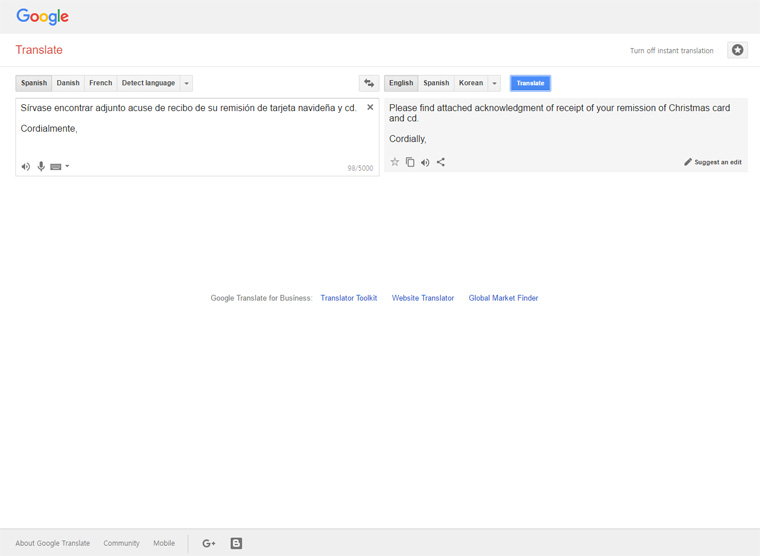Swap source and target languages
Image resolution: width=760 pixels, height=556 pixels.
click(369, 83)
